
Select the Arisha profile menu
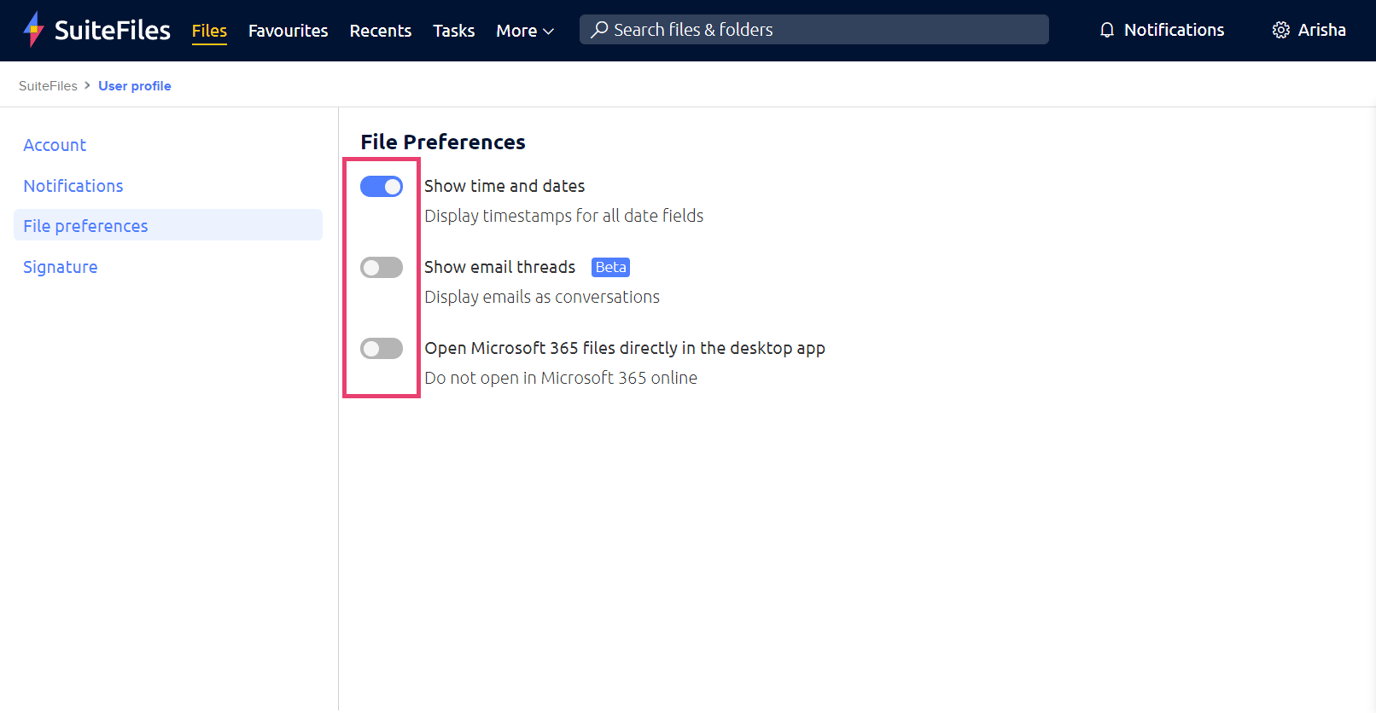tap(1322, 29)
